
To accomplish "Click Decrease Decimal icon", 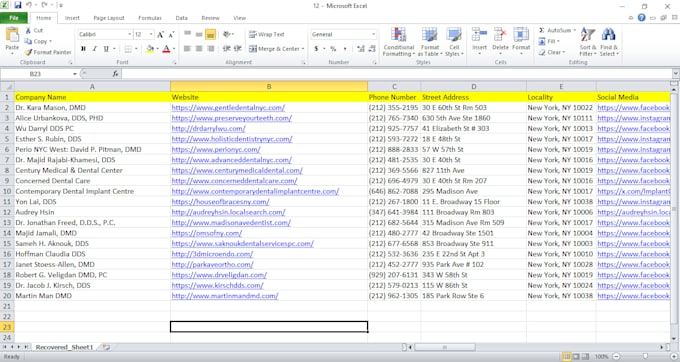I will click(372, 49).
